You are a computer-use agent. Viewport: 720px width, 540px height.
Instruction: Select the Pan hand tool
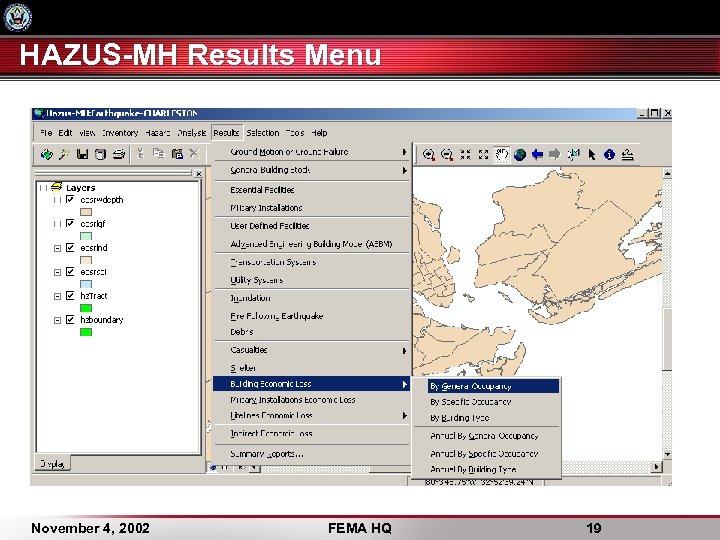(x=501, y=154)
